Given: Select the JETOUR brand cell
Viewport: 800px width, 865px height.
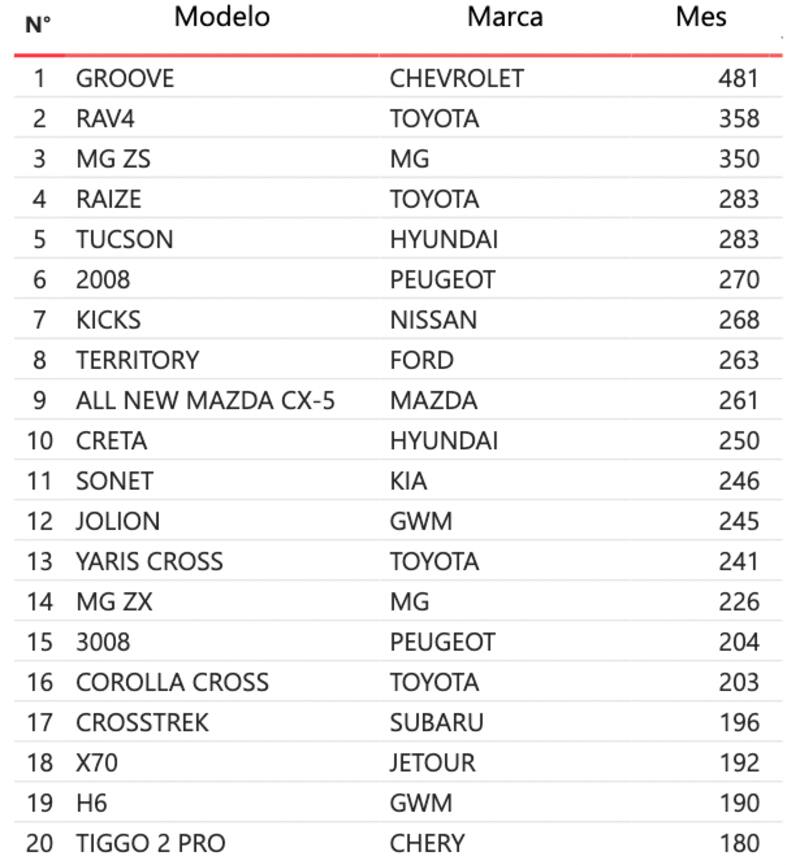Looking at the screenshot, I should coord(432,763).
